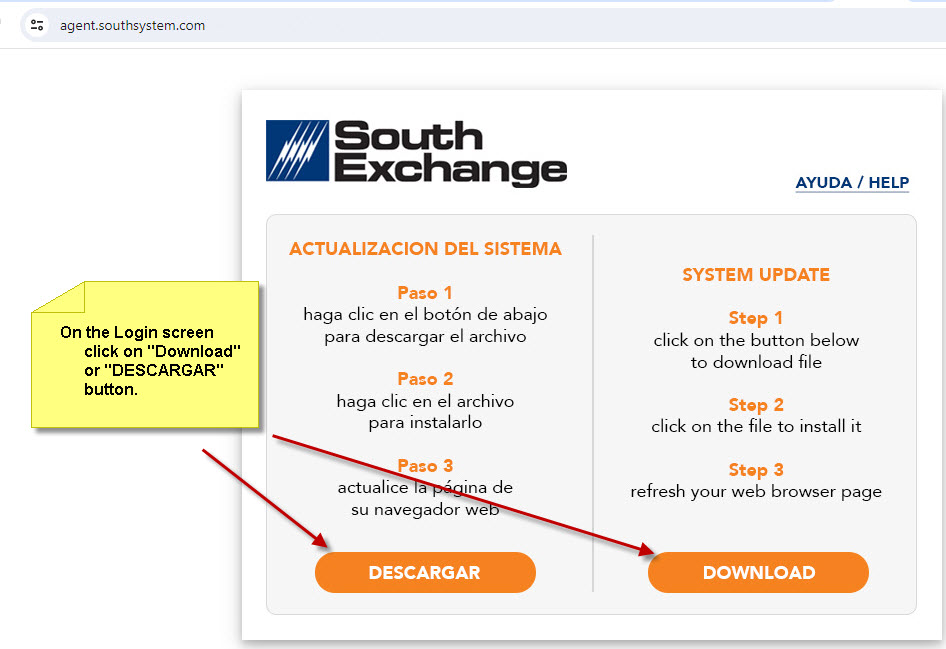
Task: Select the Paso 2 label
Action: pyautogui.click(x=425, y=379)
